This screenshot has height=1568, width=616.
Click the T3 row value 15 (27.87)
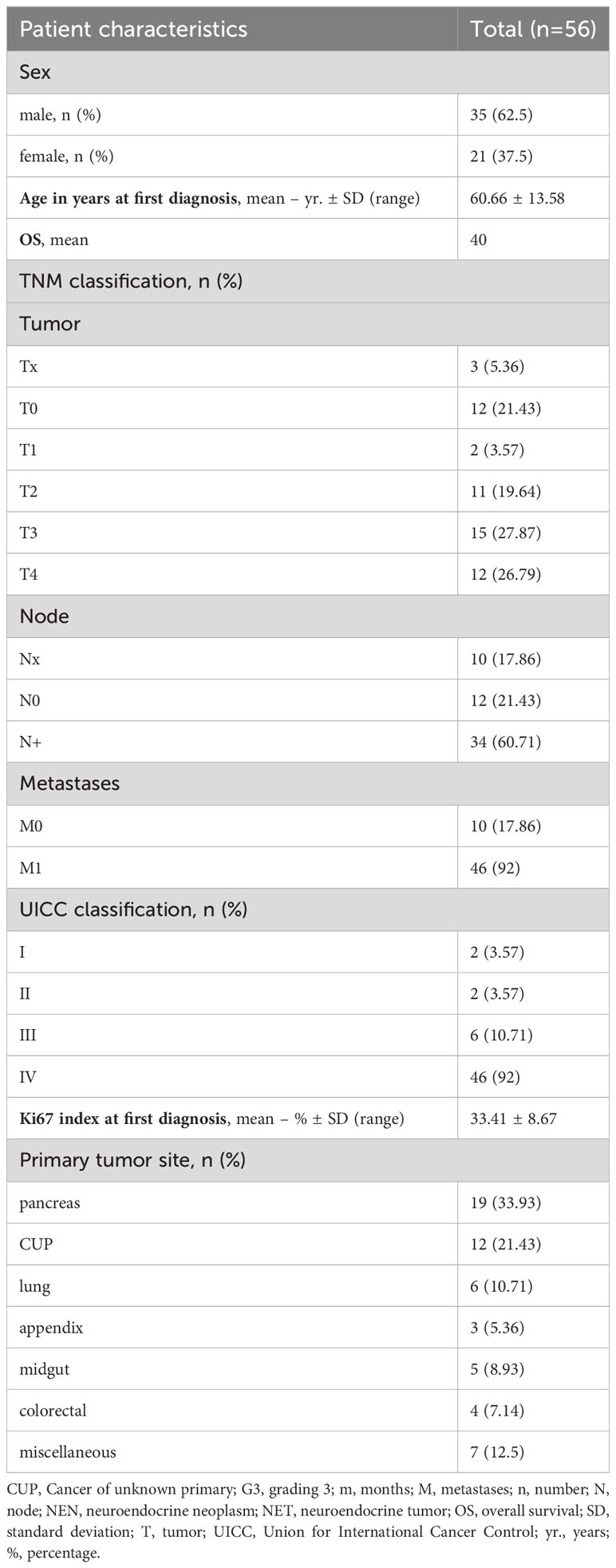point(506,533)
